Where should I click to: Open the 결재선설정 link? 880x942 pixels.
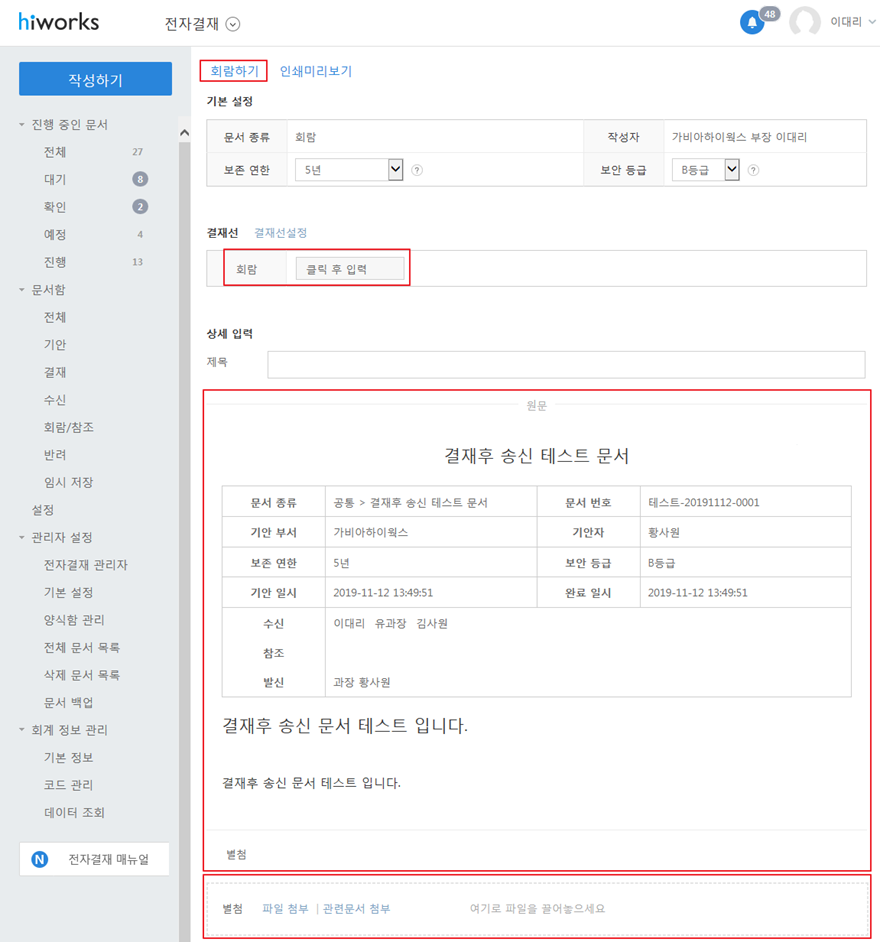click(x=280, y=232)
